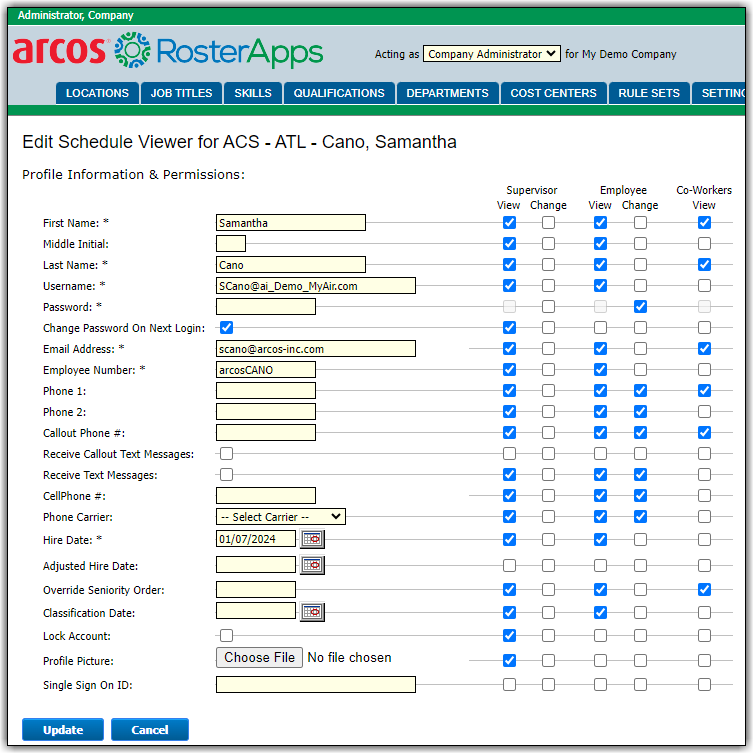This screenshot has height=754, width=754.
Task: Open the Departments tab
Action: (x=447, y=93)
